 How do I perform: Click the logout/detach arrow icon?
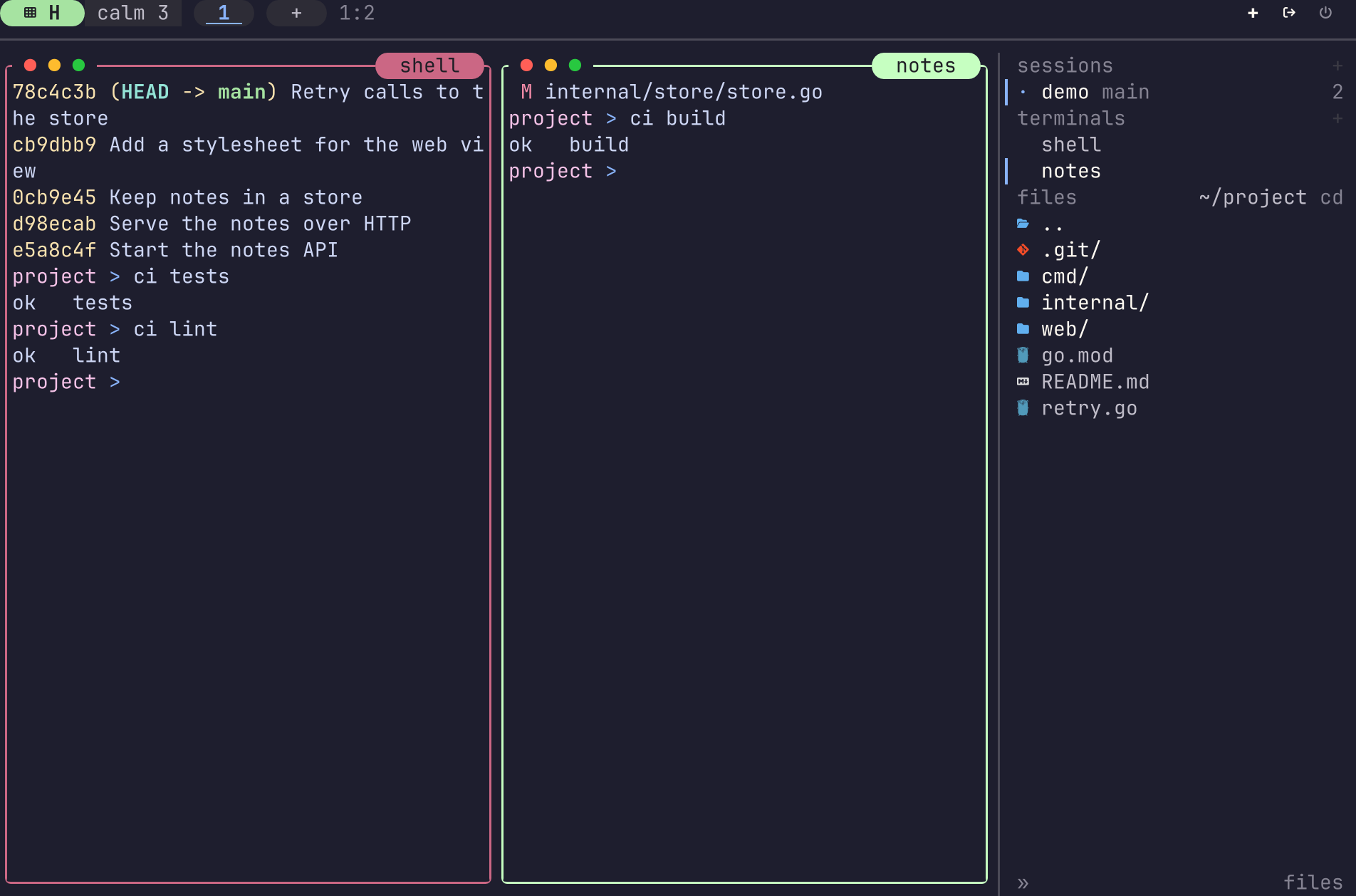click(x=1289, y=13)
